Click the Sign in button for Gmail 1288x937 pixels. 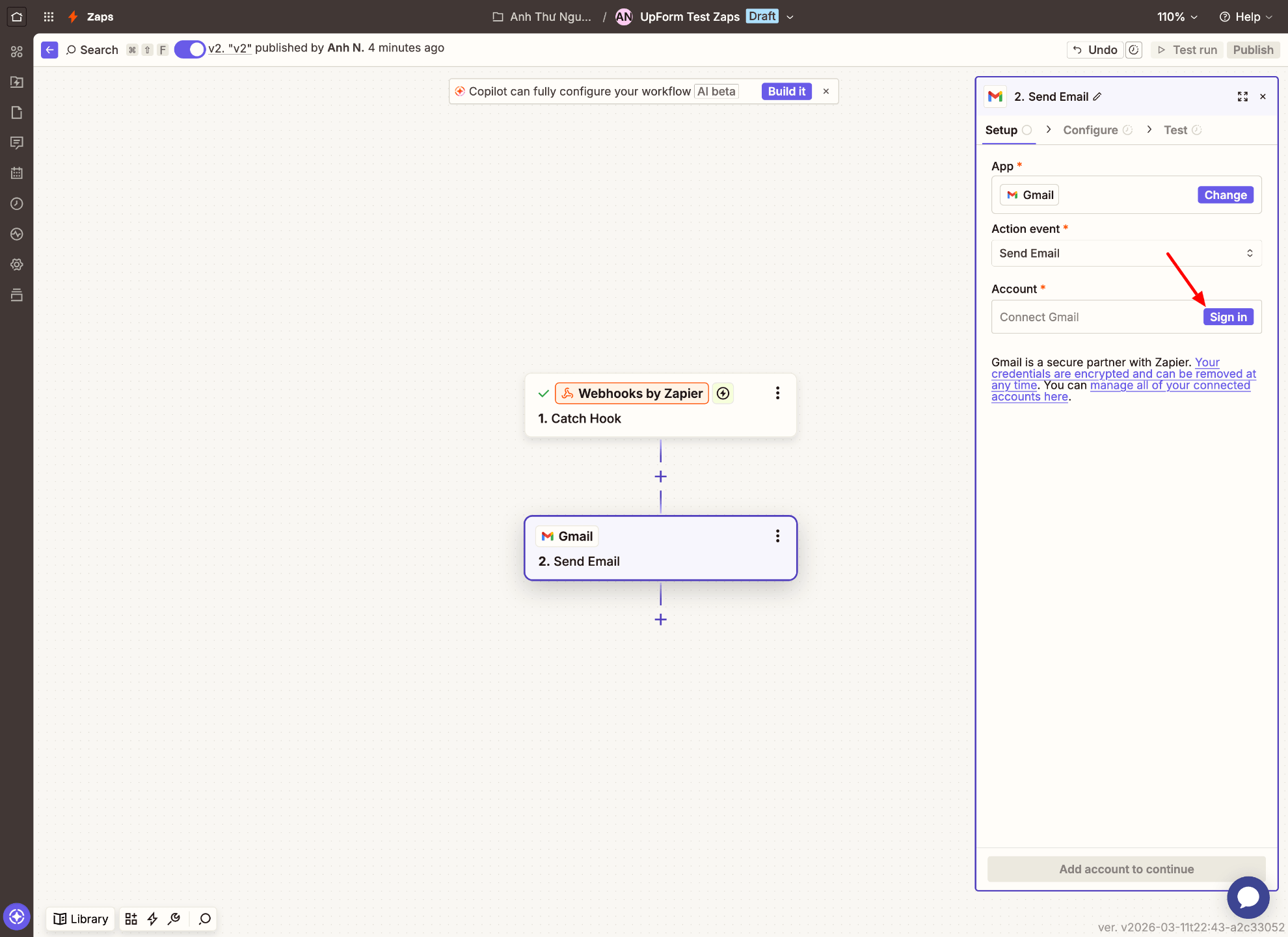click(x=1228, y=317)
